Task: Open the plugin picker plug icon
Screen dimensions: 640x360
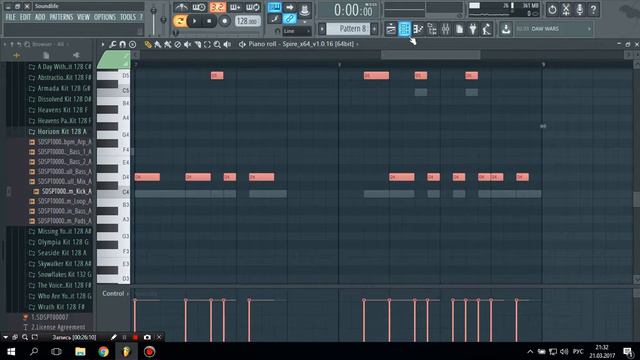Action: pyautogui.click(x=473, y=29)
